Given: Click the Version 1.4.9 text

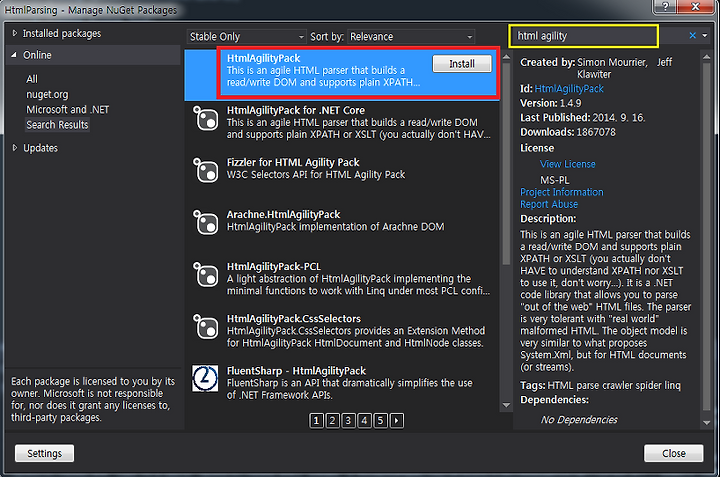Looking at the screenshot, I should 551,103.
